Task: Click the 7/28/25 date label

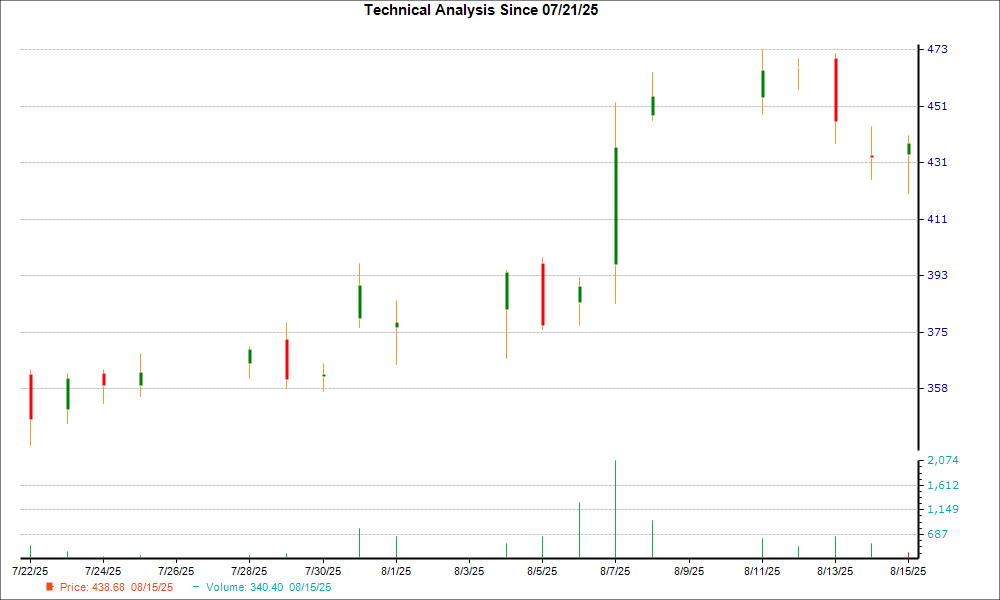Action: [x=249, y=571]
